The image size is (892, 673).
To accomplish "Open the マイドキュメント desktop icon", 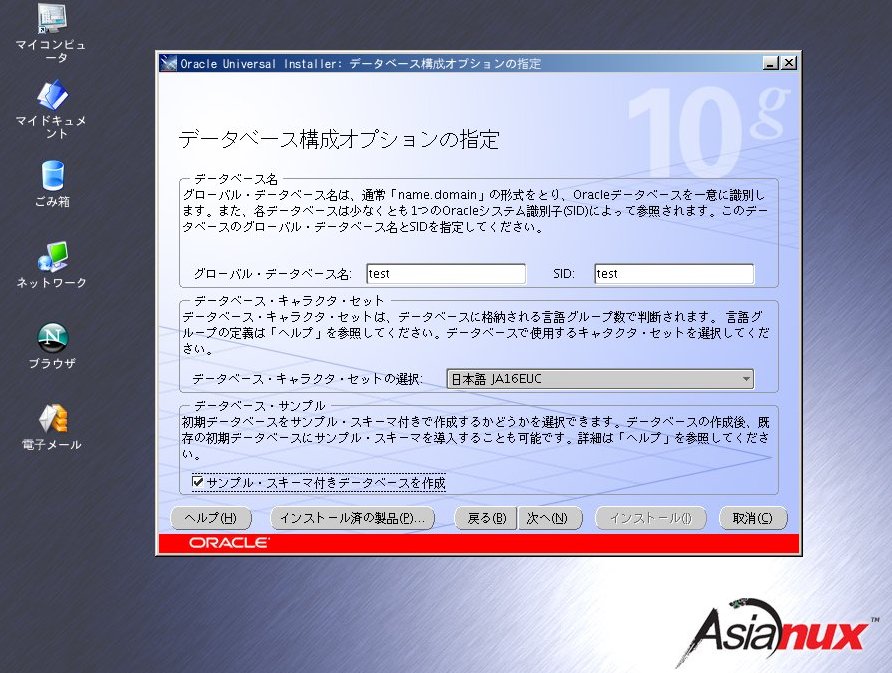I will click(x=52, y=109).
